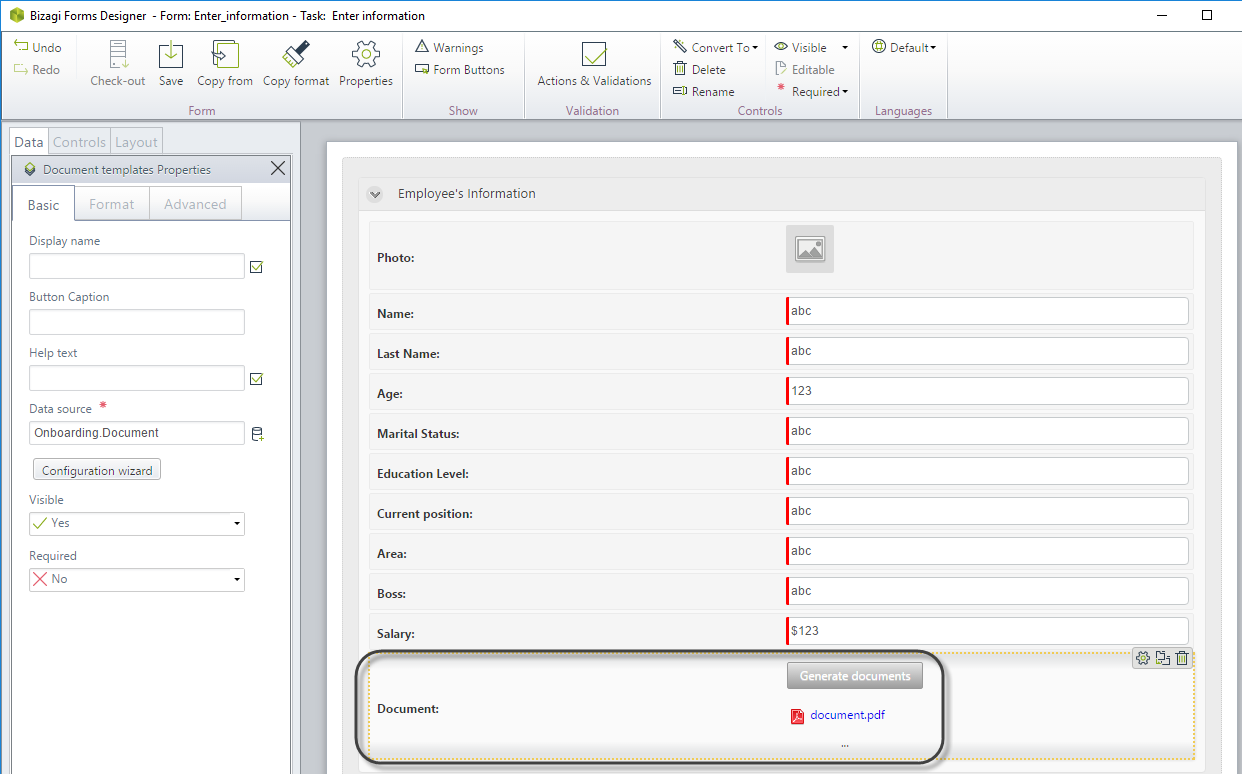Click the Undo button

click(38, 47)
